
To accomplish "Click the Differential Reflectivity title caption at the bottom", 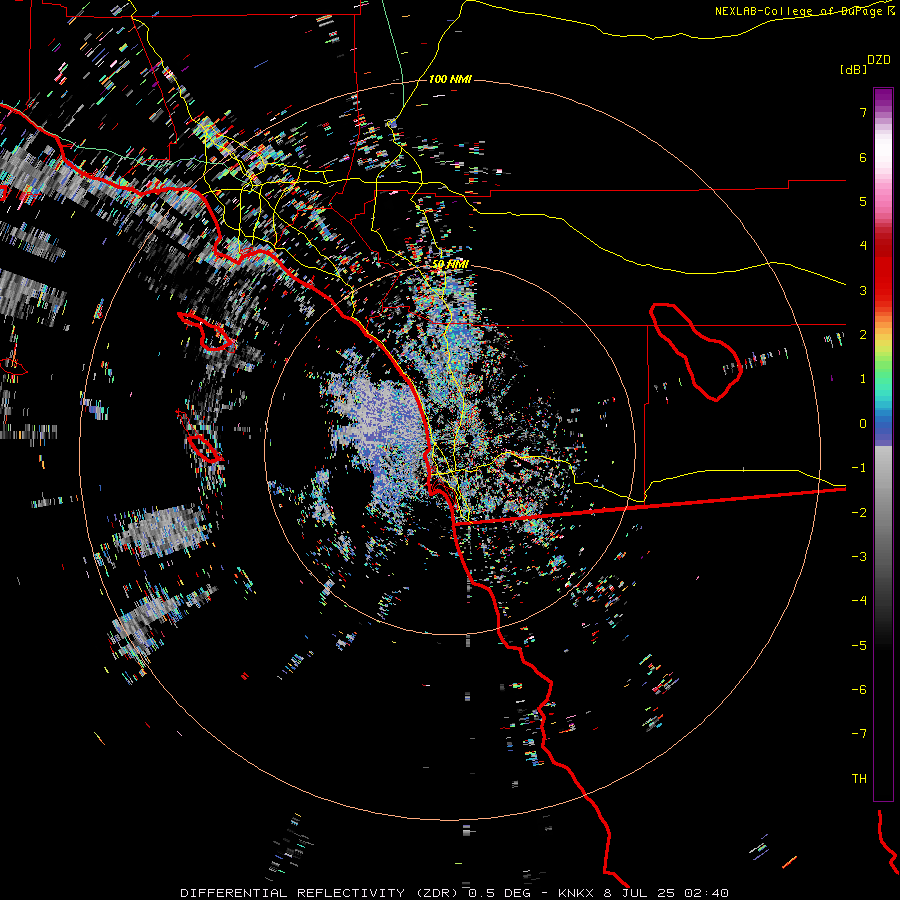I will click(x=455, y=893).
